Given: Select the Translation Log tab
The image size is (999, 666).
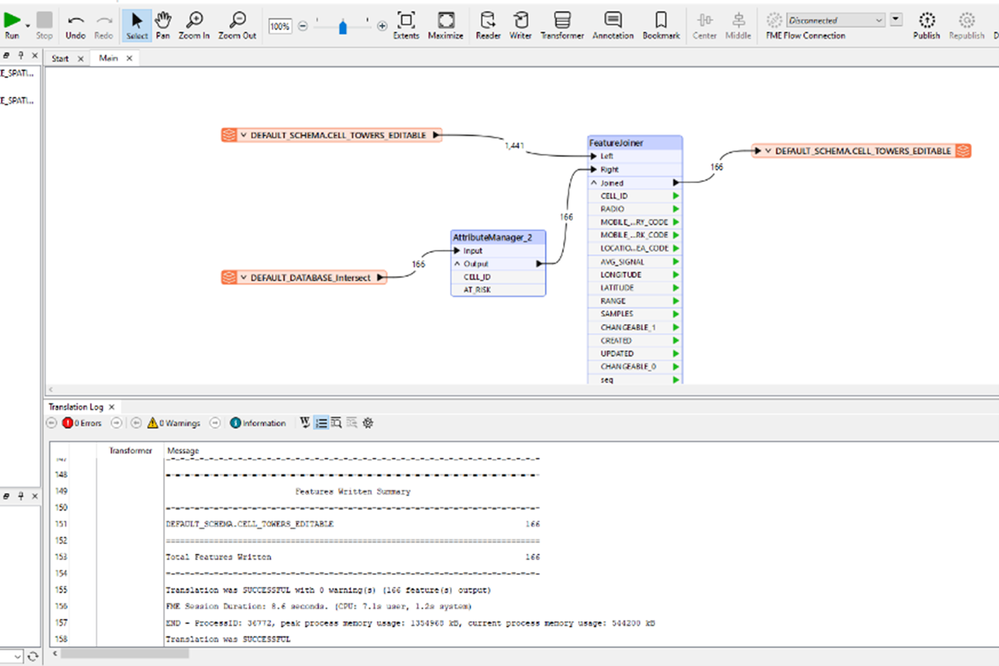Looking at the screenshot, I should pyautogui.click(x=76, y=407).
